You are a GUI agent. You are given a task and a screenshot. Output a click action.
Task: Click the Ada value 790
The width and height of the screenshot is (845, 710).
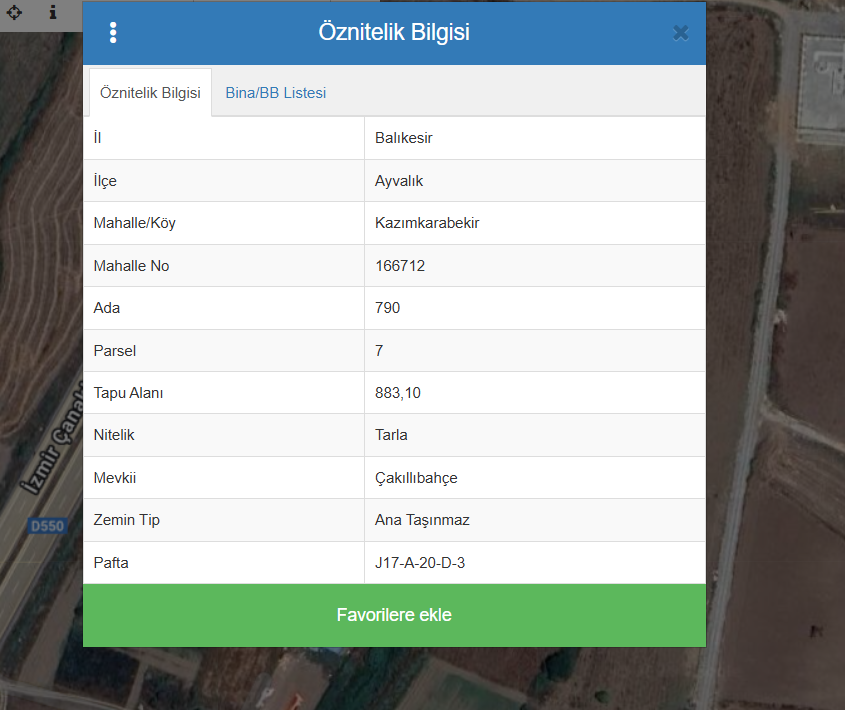(388, 308)
